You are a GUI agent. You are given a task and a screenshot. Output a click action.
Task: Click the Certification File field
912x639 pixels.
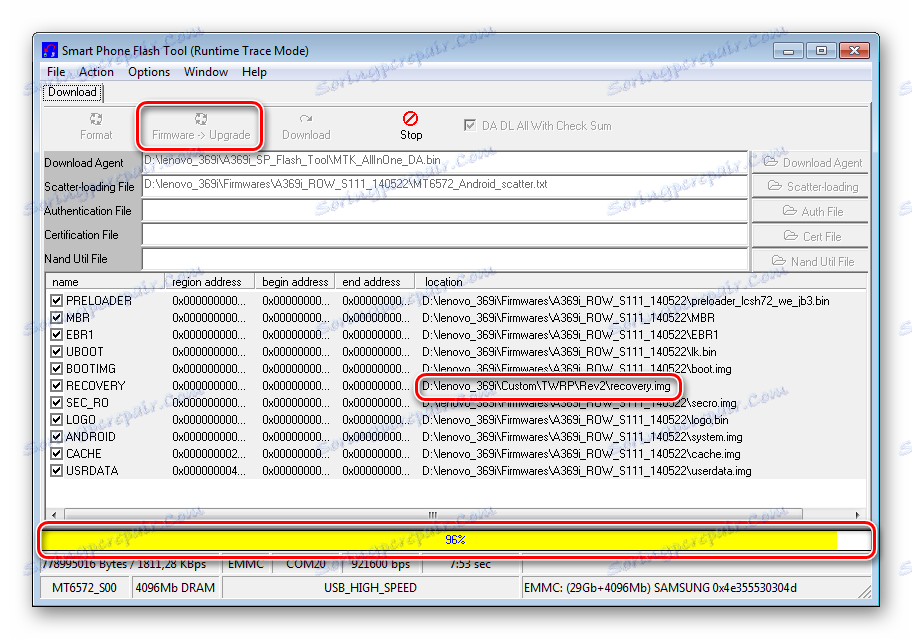(445, 235)
